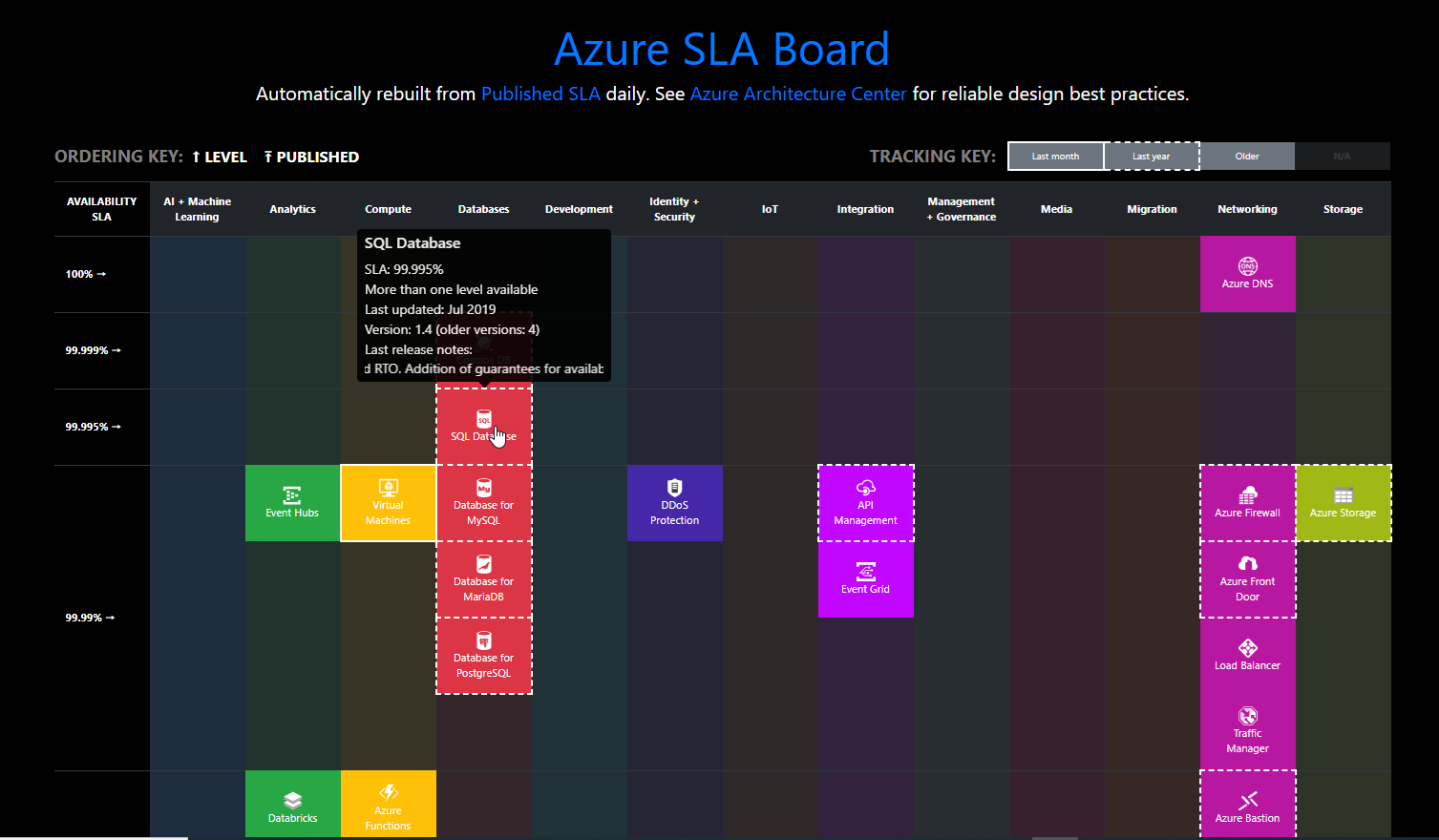The image size is (1439, 840).
Task: Click the Storage column header
Action: pos(1343,209)
